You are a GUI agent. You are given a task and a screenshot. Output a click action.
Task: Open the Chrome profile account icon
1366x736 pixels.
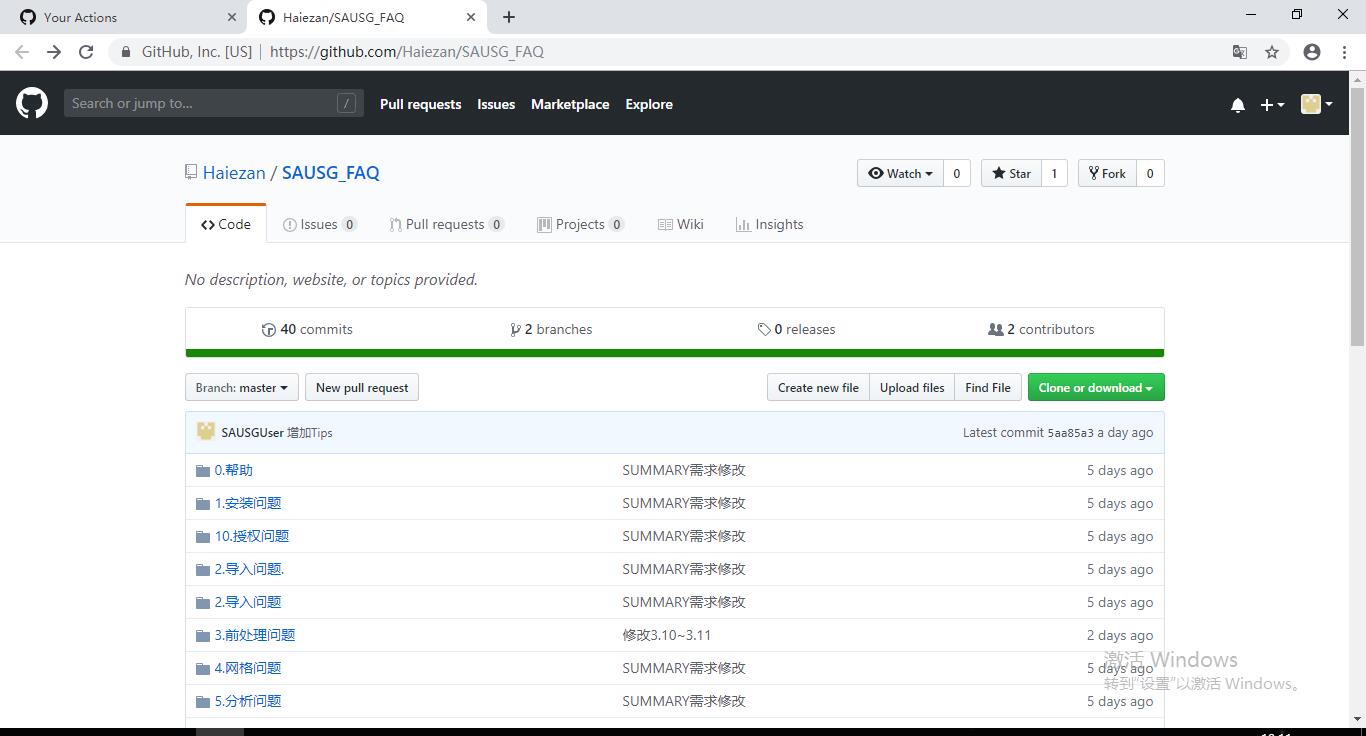1312,52
